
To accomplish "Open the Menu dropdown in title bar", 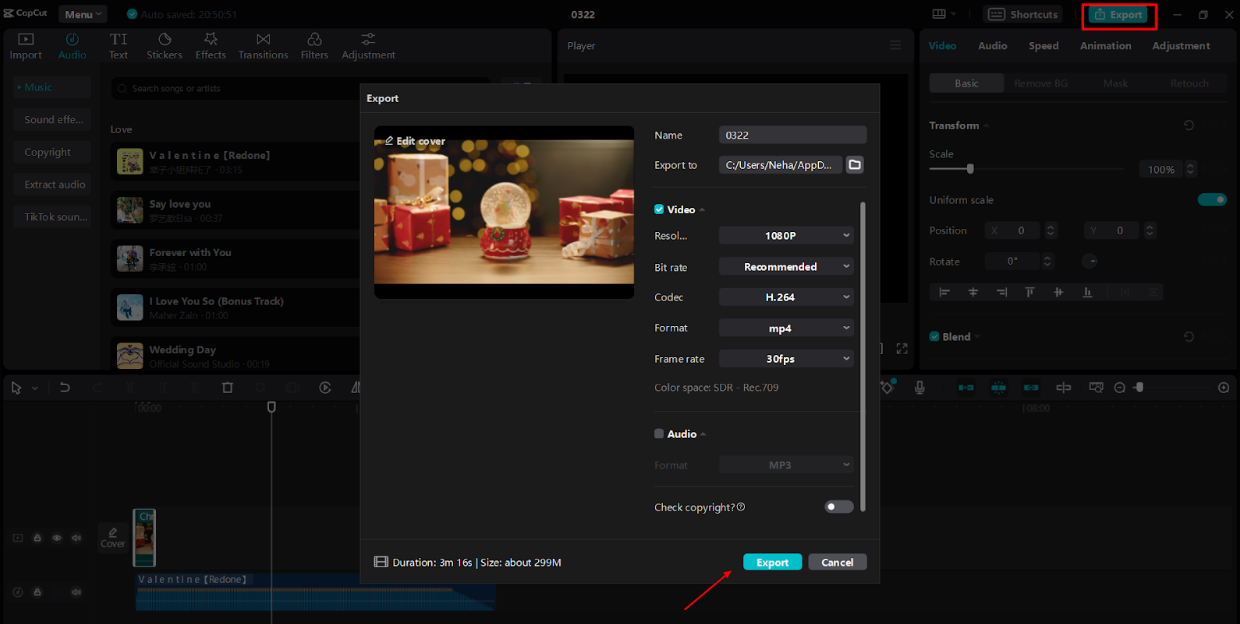I will click(83, 14).
